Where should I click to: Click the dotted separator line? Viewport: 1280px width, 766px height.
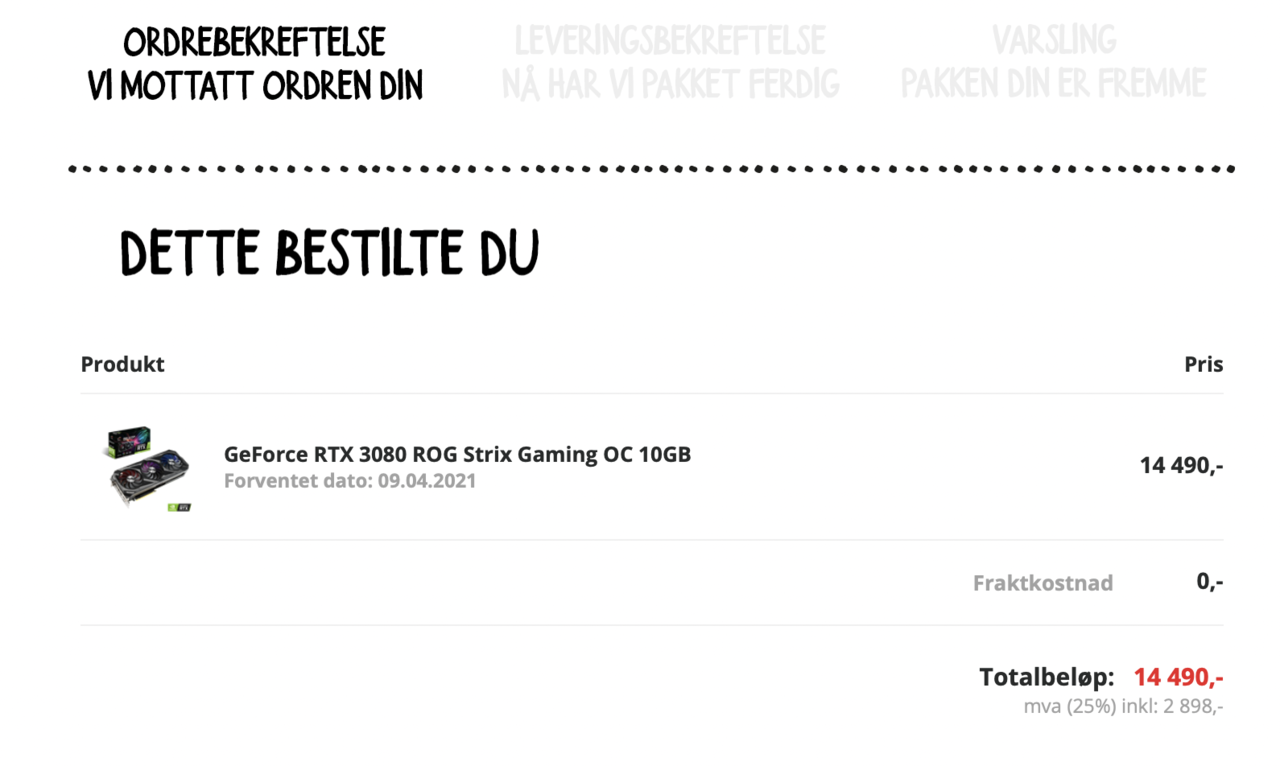(652, 169)
